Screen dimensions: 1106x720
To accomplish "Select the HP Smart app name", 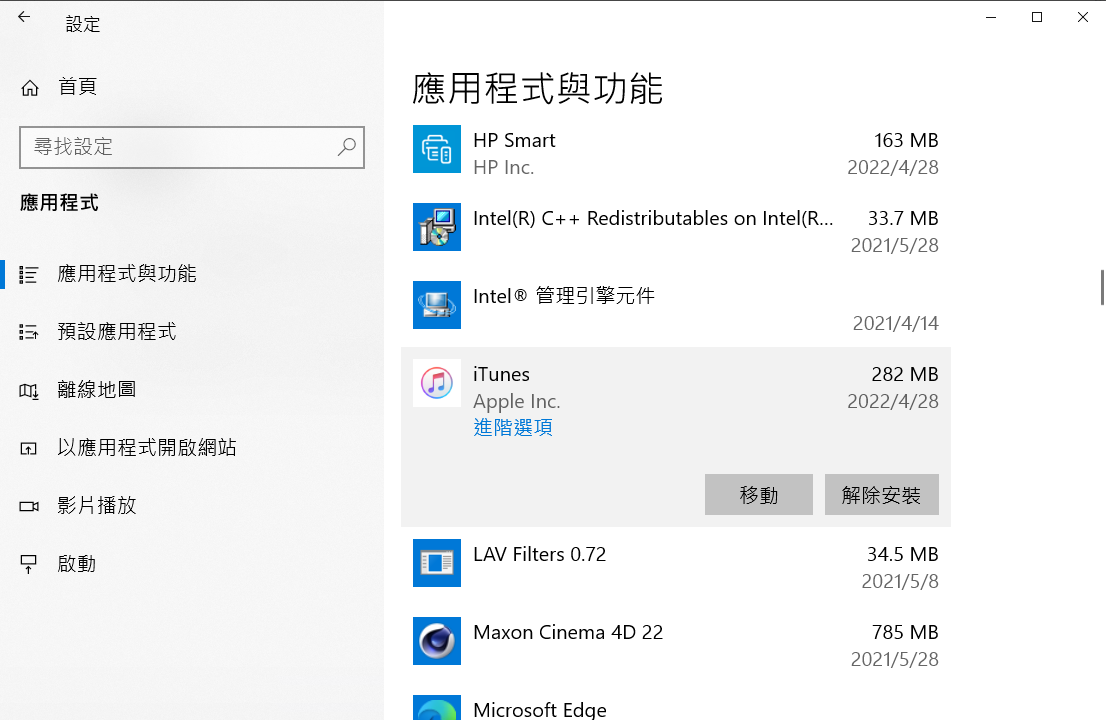I will (514, 140).
